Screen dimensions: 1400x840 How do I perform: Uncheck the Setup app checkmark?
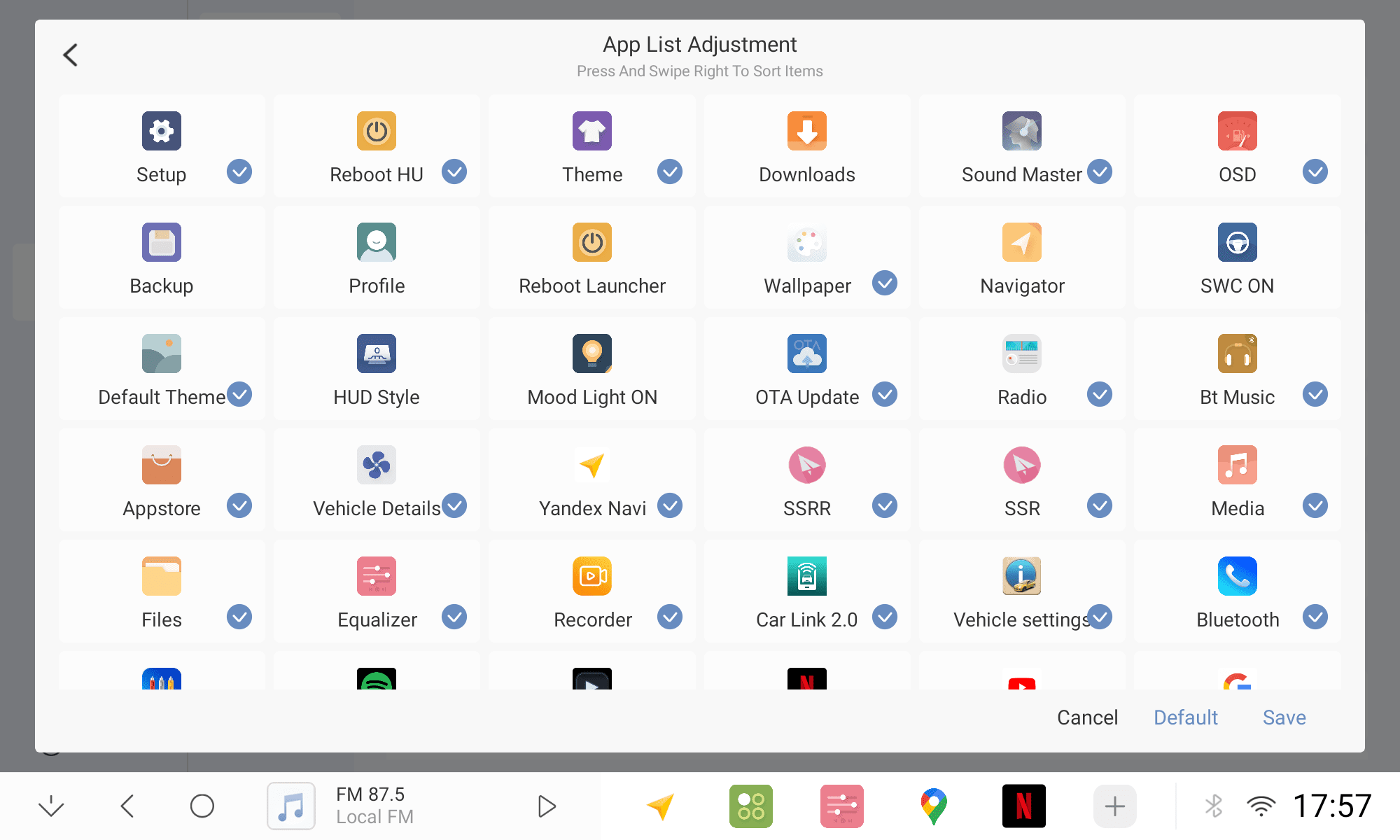[x=239, y=171]
